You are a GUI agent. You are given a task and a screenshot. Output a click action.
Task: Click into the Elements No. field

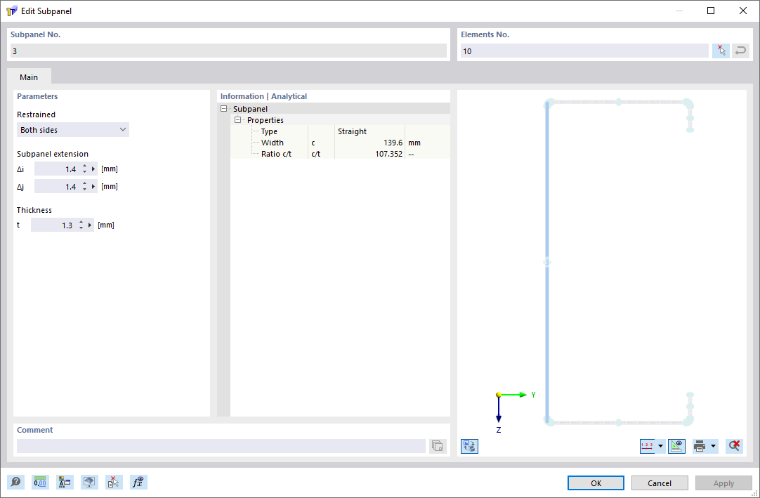click(x=584, y=50)
